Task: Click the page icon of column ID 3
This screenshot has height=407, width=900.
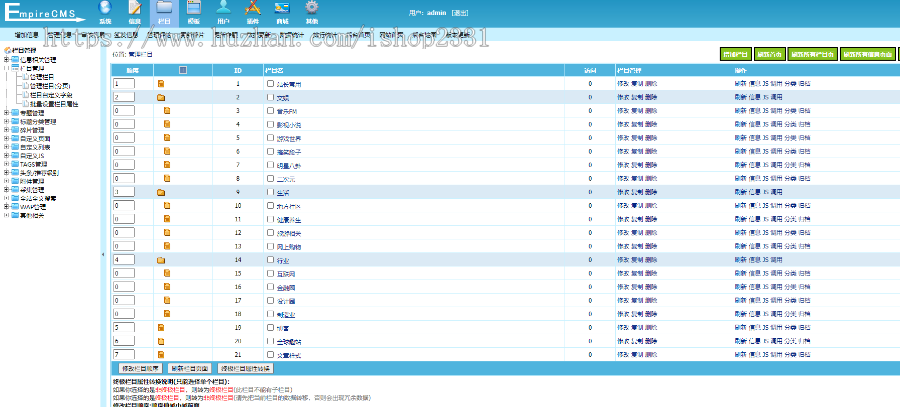Action: [x=167, y=111]
